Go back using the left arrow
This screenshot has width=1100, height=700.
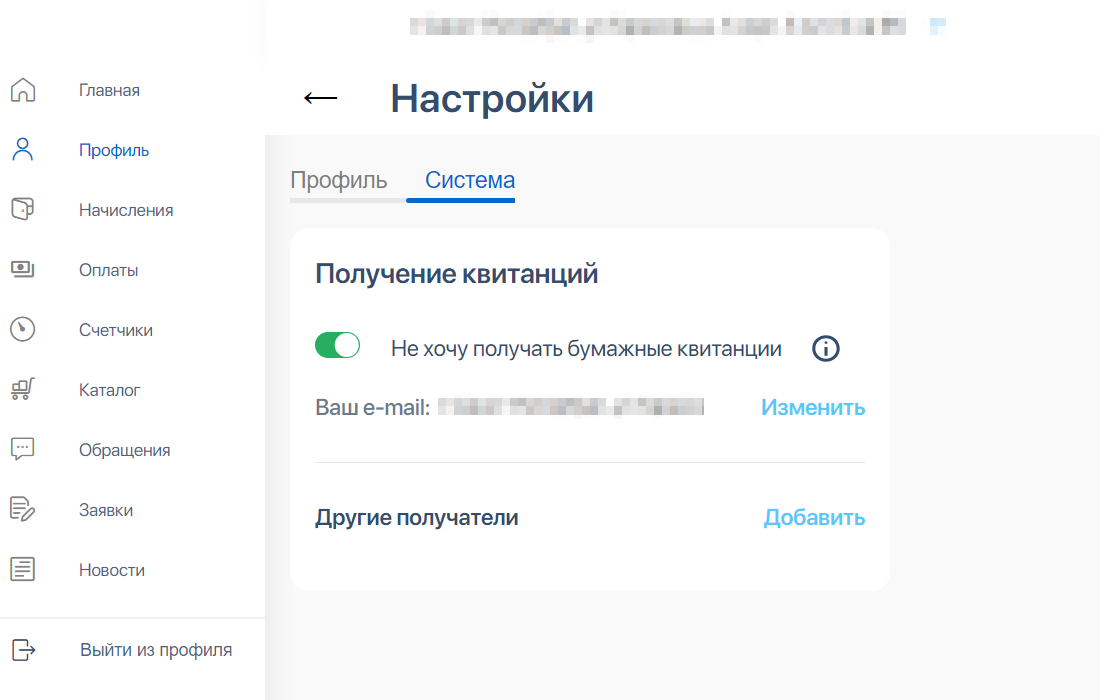click(320, 97)
